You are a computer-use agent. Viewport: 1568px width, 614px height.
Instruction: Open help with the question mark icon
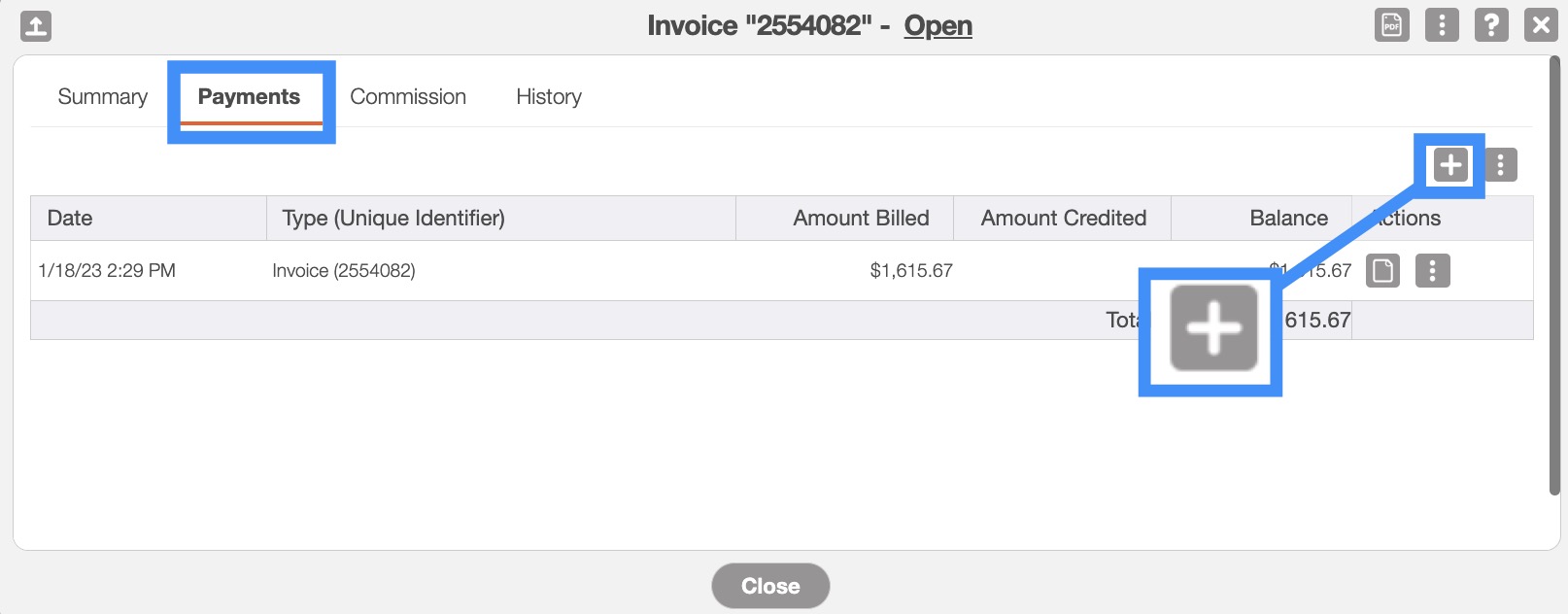pyautogui.click(x=1491, y=25)
